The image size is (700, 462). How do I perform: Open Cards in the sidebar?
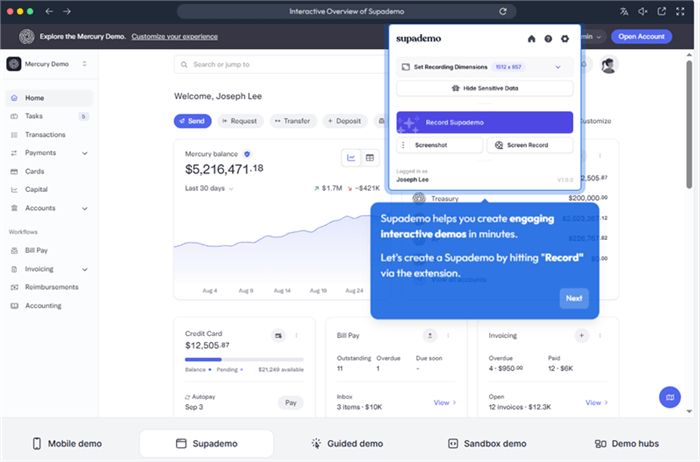[x=49, y=171]
